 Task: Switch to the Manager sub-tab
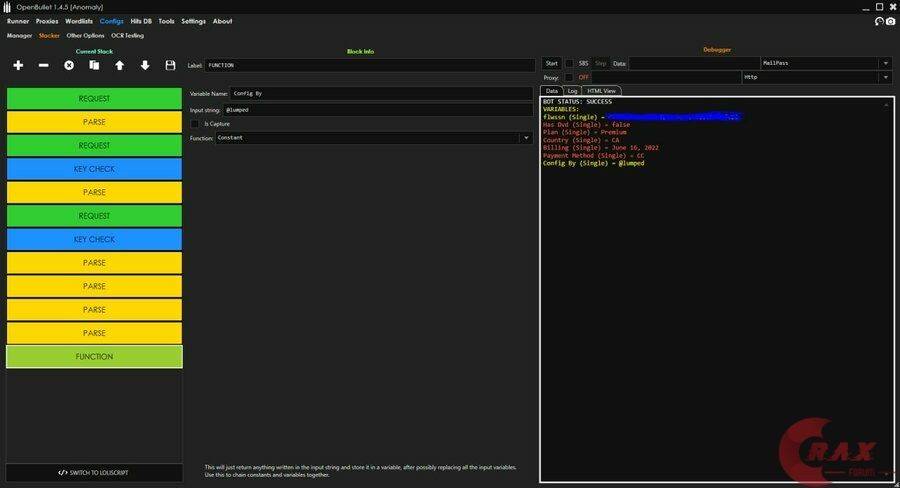point(20,36)
